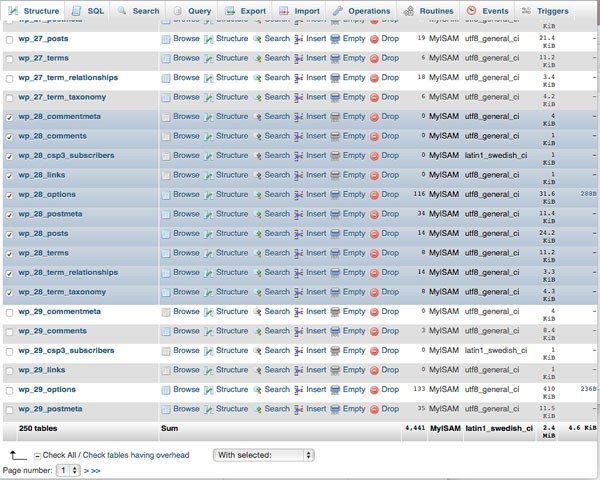
Task: Click the 250 tables summary text
Action: point(38,428)
